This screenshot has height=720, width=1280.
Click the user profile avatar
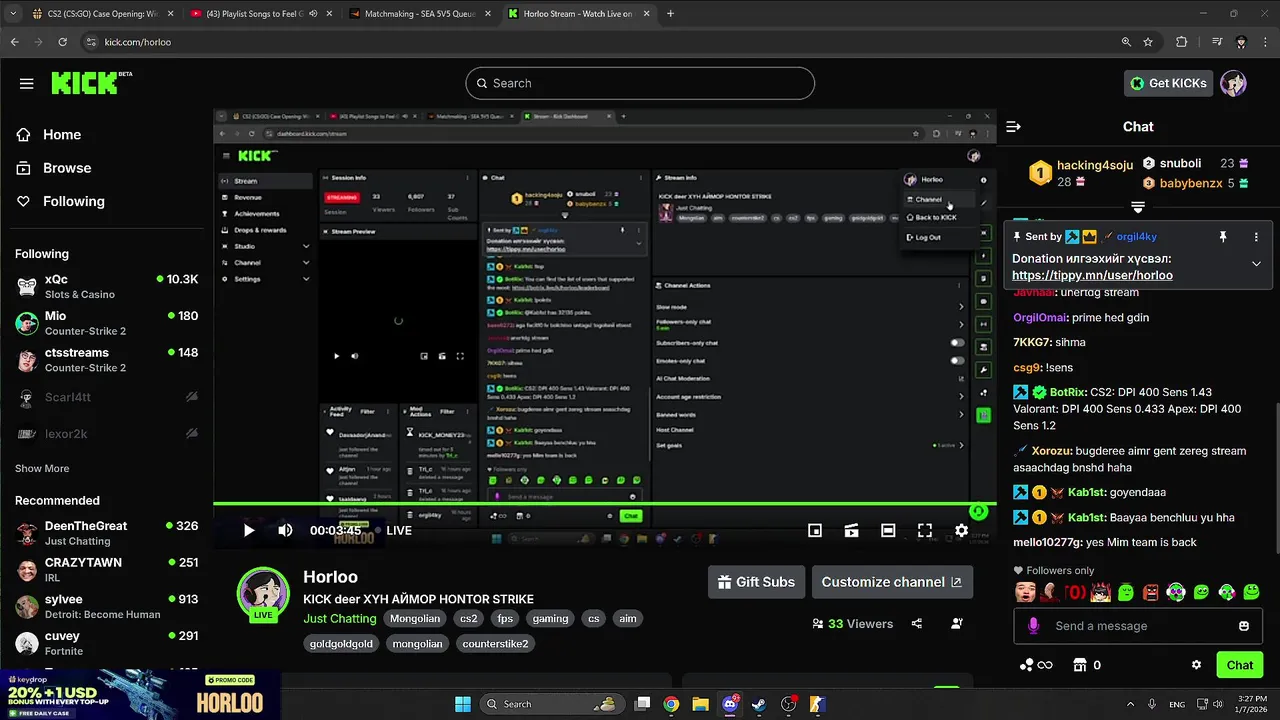[1233, 83]
